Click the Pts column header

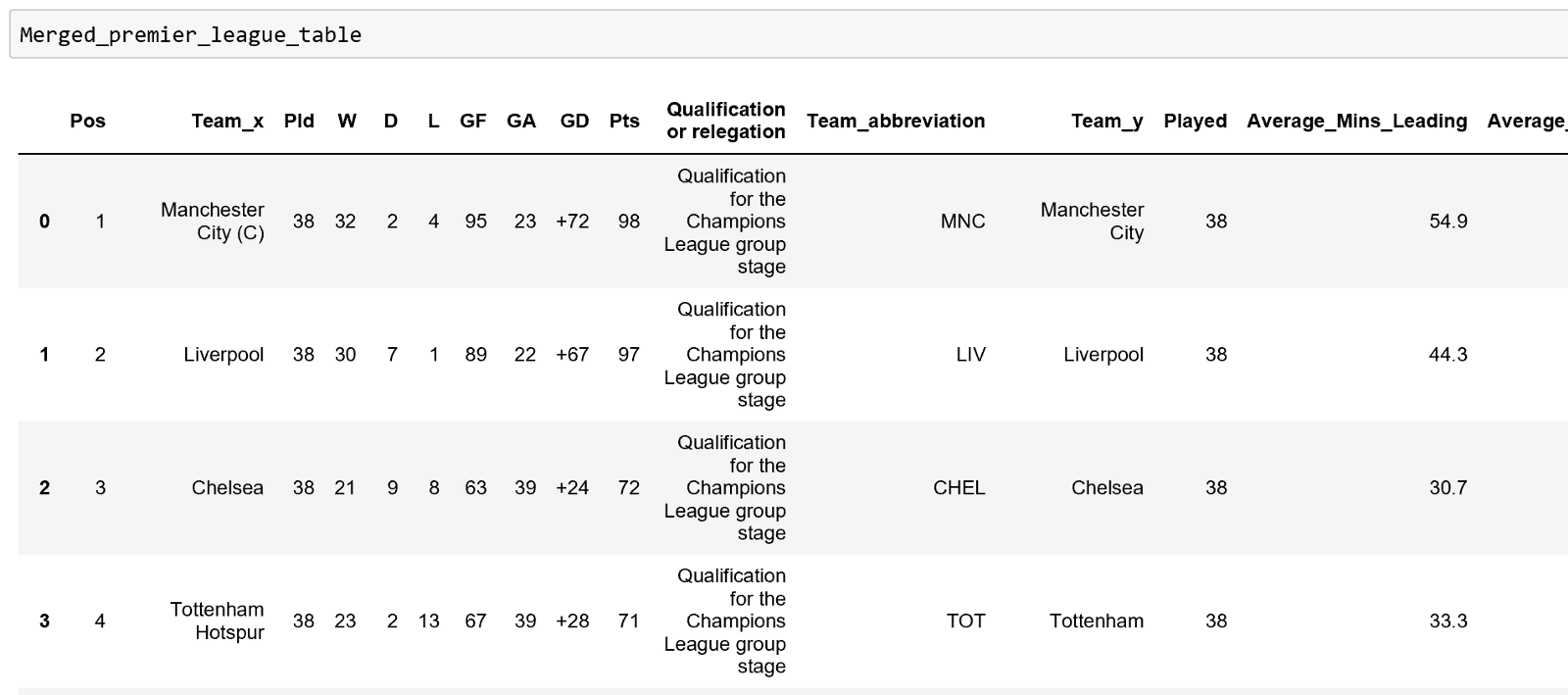click(624, 122)
